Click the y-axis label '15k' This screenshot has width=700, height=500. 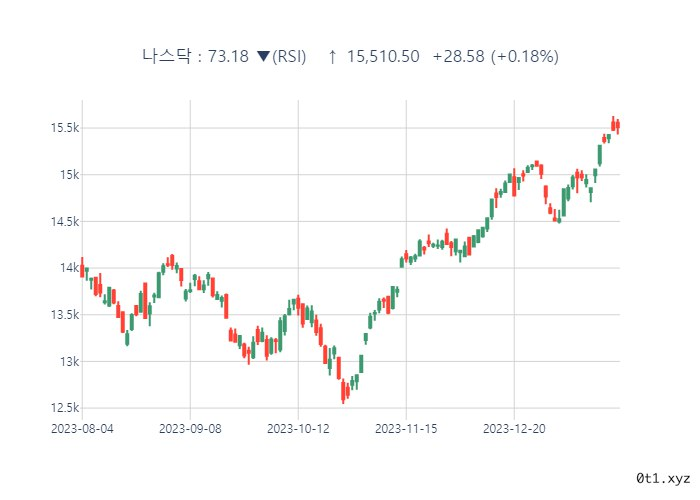70,175
